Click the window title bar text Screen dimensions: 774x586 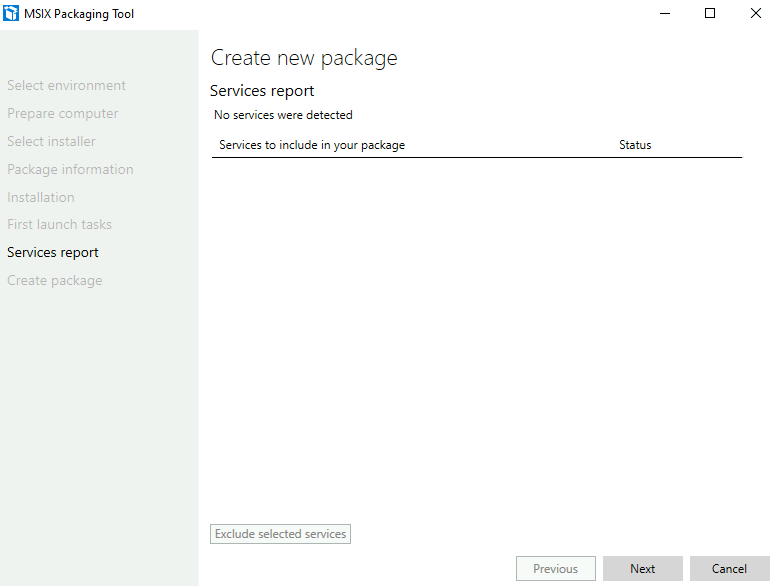[x=79, y=14]
